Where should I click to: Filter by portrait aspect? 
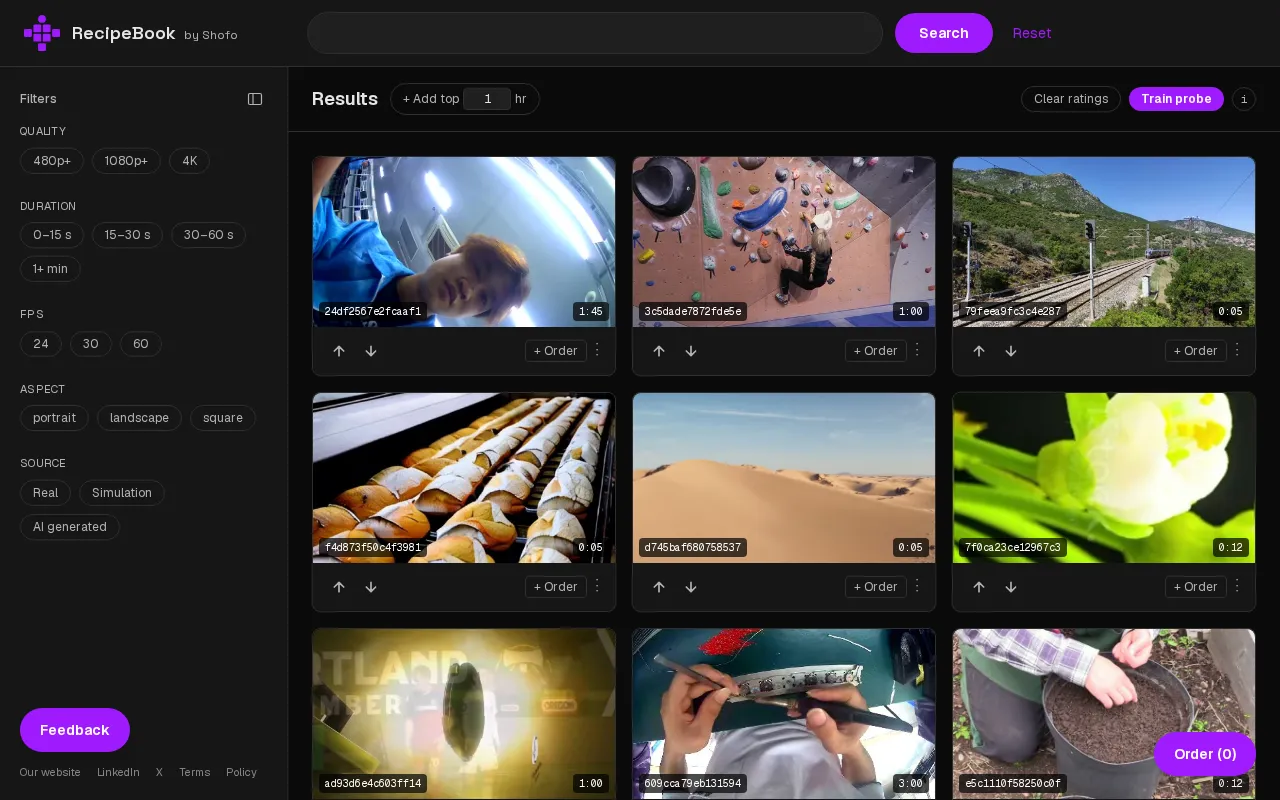pos(54,418)
